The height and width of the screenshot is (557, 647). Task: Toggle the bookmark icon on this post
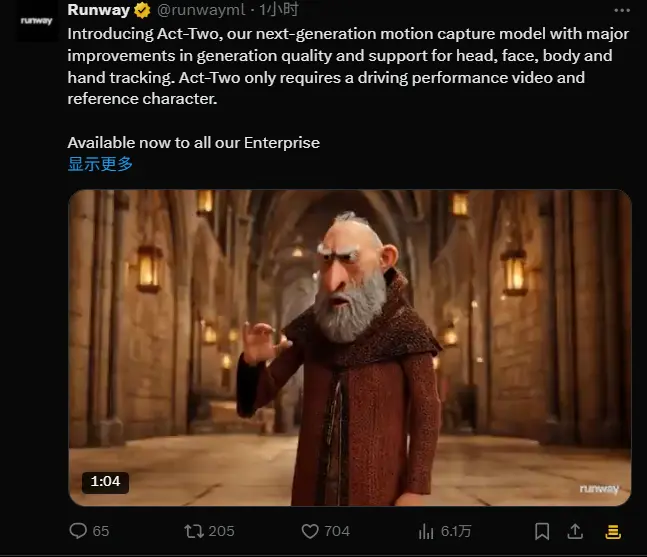(x=542, y=531)
